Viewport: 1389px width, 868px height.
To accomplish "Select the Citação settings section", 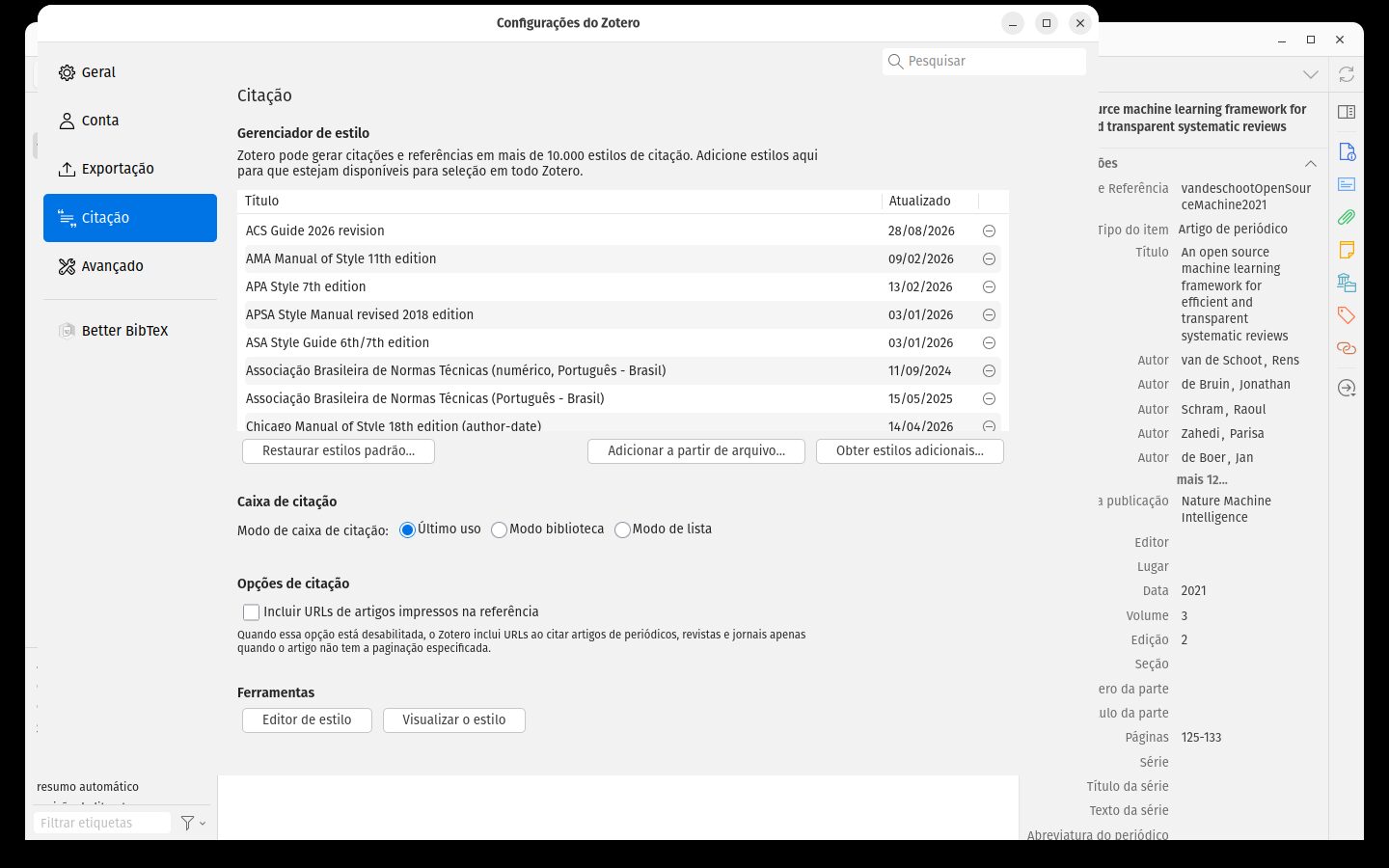I will pos(130,218).
